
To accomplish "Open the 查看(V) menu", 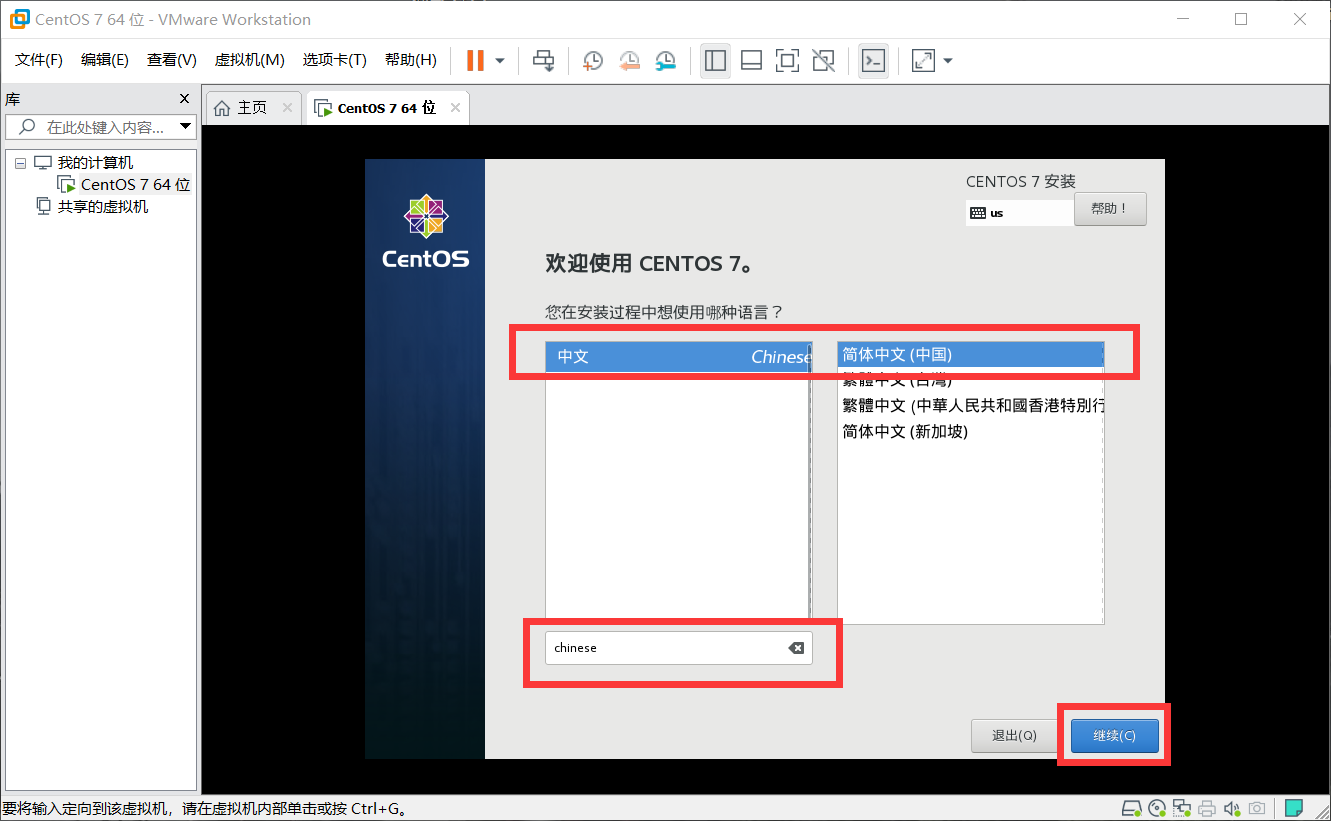I will coord(172,60).
